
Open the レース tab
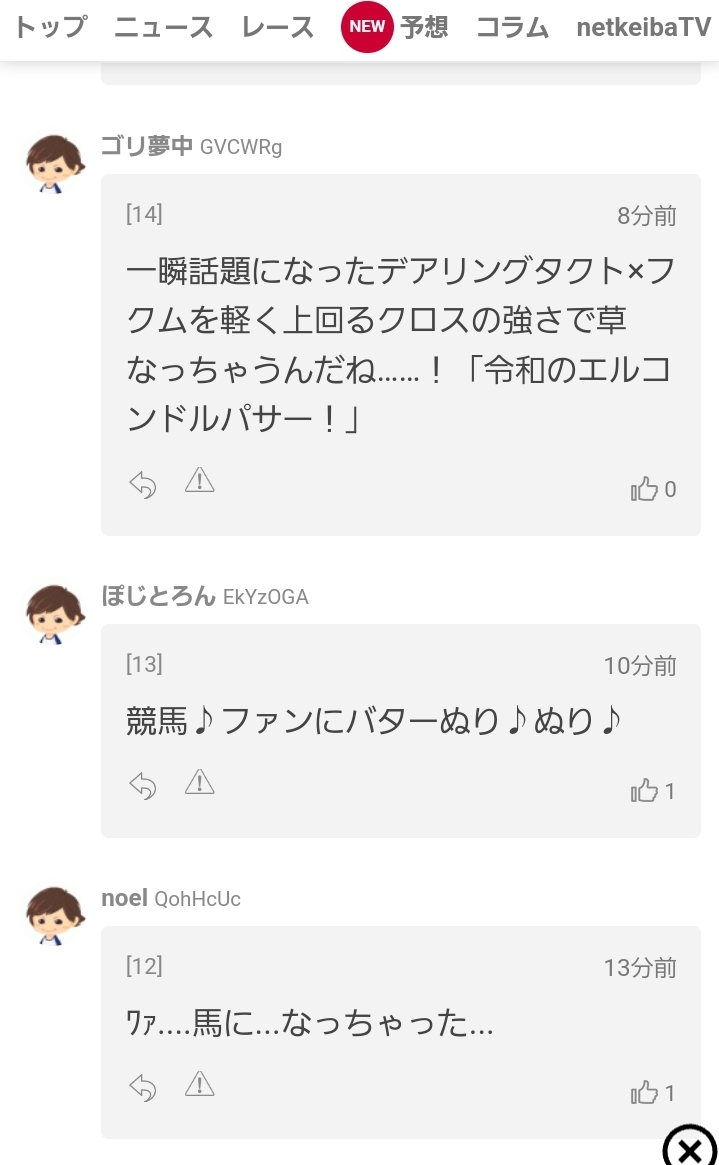coord(277,27)
